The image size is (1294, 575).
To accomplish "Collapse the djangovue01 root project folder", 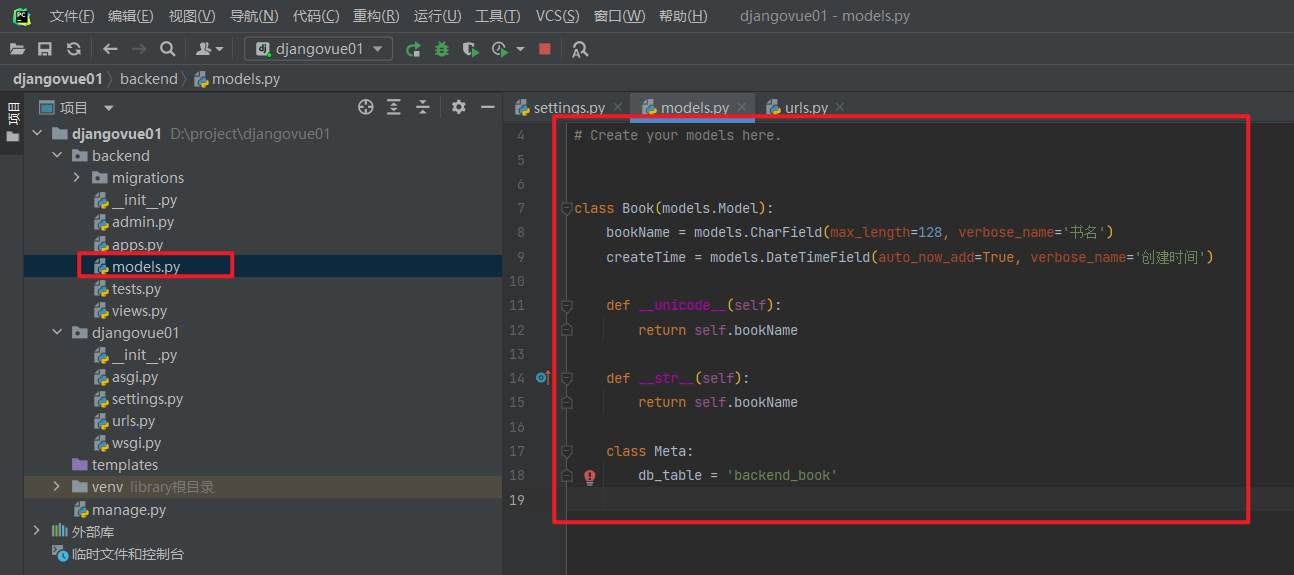I will [37, 134].
